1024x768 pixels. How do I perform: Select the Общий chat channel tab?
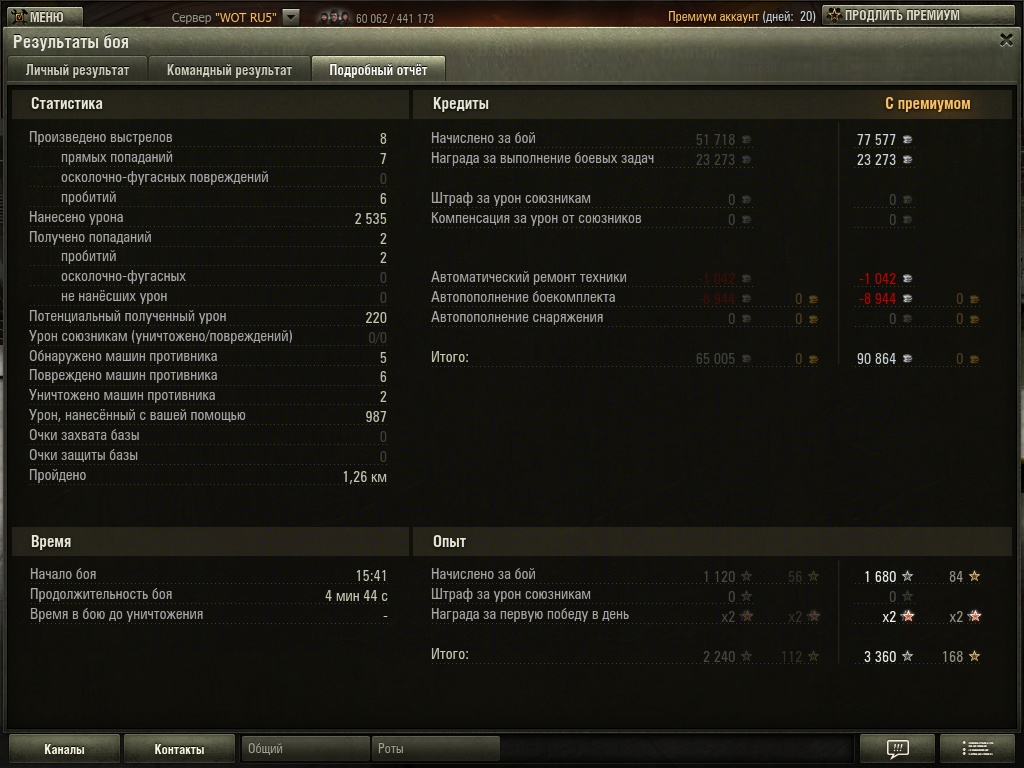(x=305, y=748)
